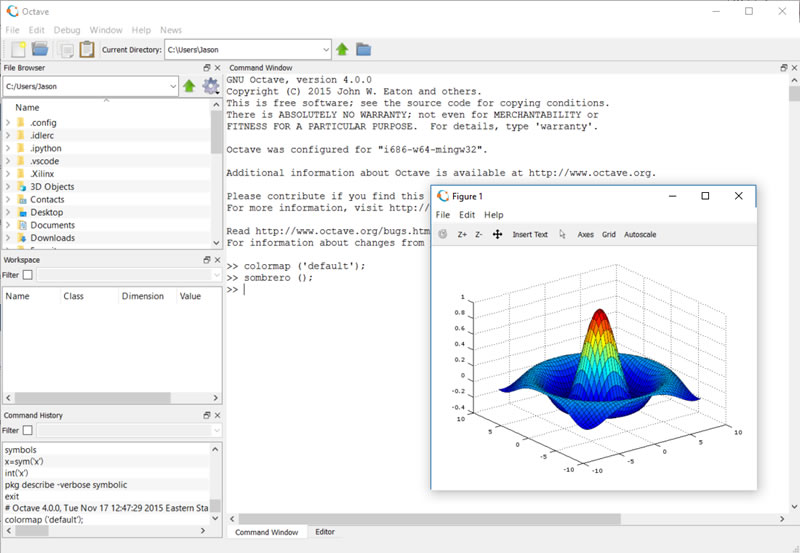Undock the File Browser panel
This screenshot has height=553, width=800.
[207, 68]
